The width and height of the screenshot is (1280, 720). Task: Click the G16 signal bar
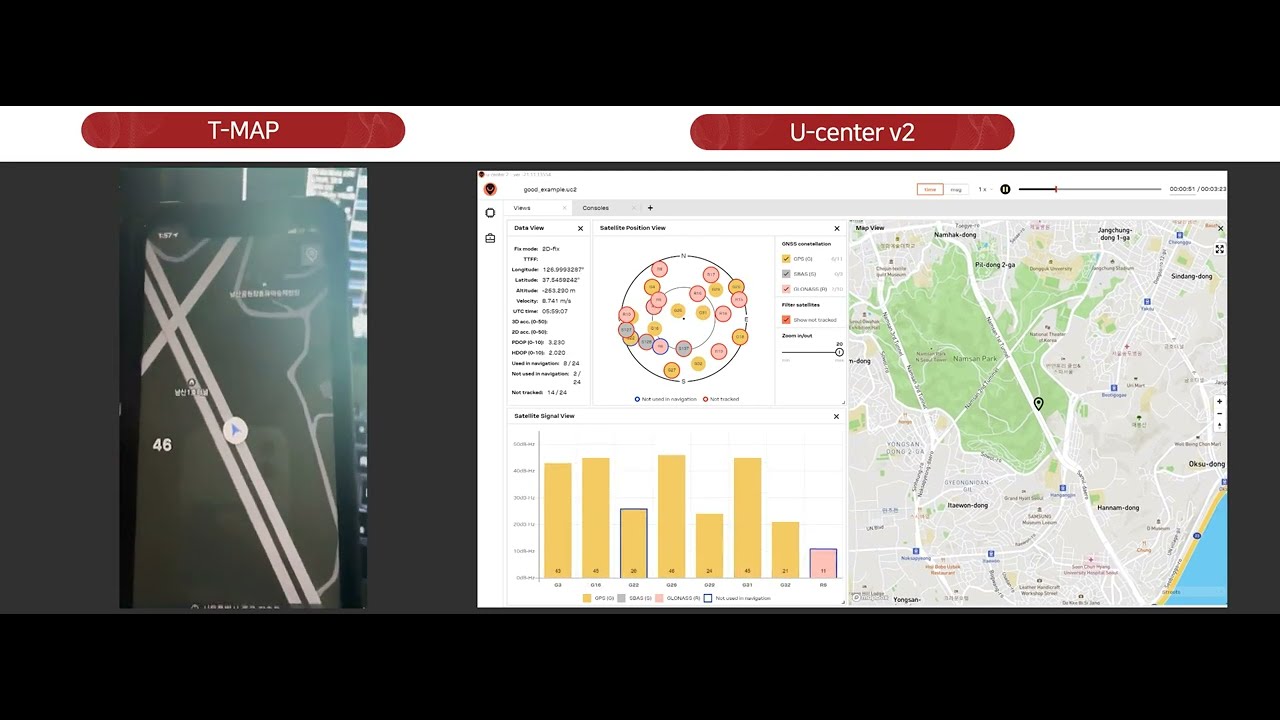[596, 518]
